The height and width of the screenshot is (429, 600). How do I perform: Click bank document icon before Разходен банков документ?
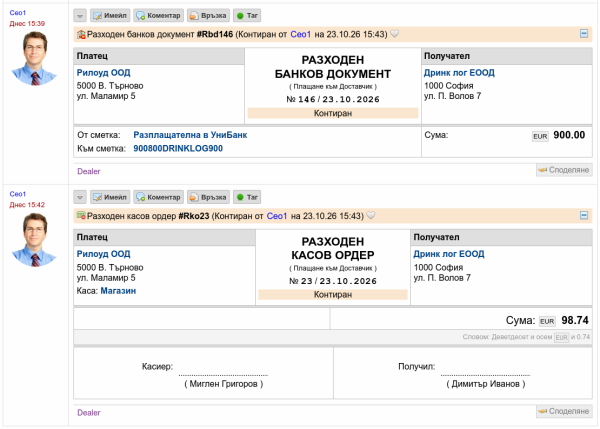(81, 34)
